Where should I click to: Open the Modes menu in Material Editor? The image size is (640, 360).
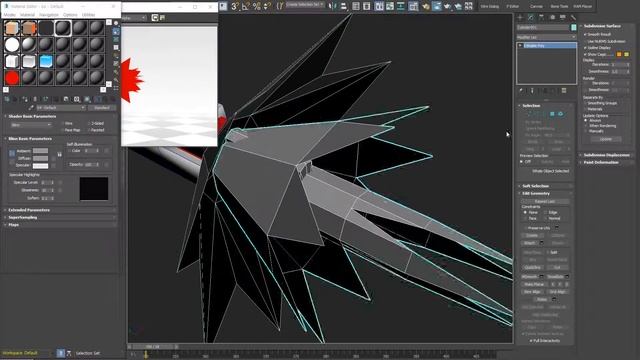10,15
